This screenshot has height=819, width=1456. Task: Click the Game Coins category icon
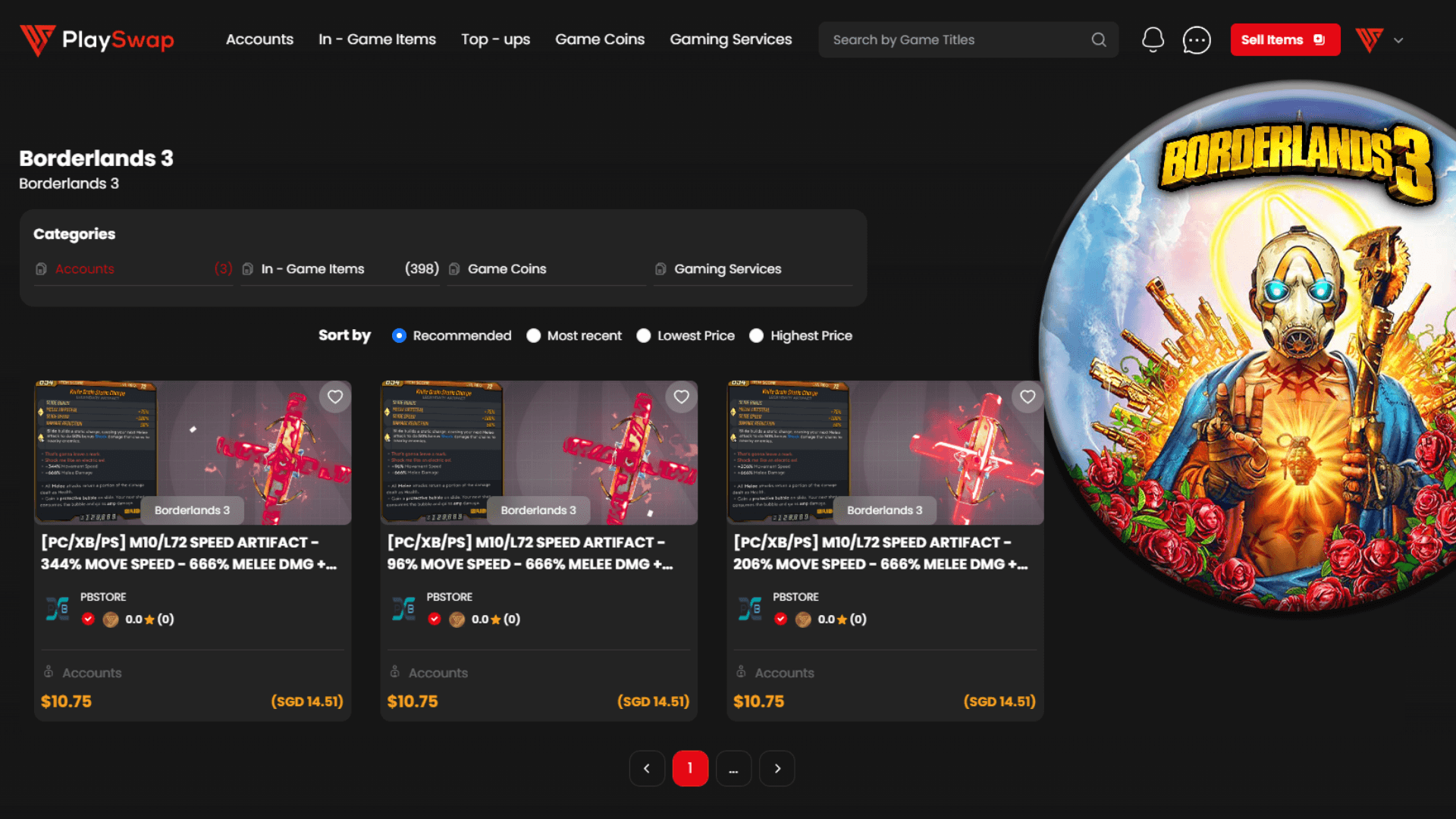point(454,269)
